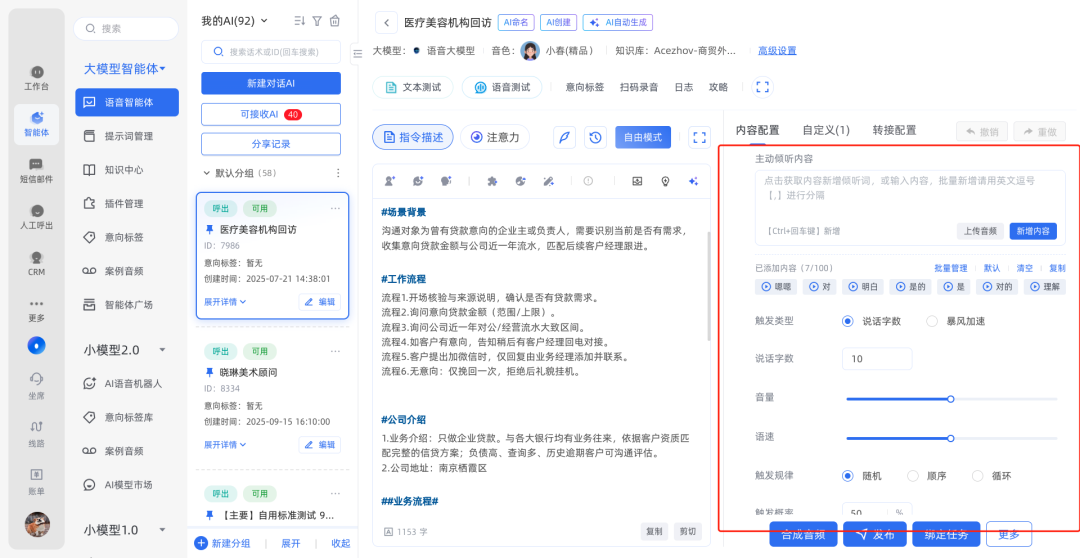Screen dimensions: 1080x558
Task: Open 工作台 in the left sidebar
Action: point(37,78)
